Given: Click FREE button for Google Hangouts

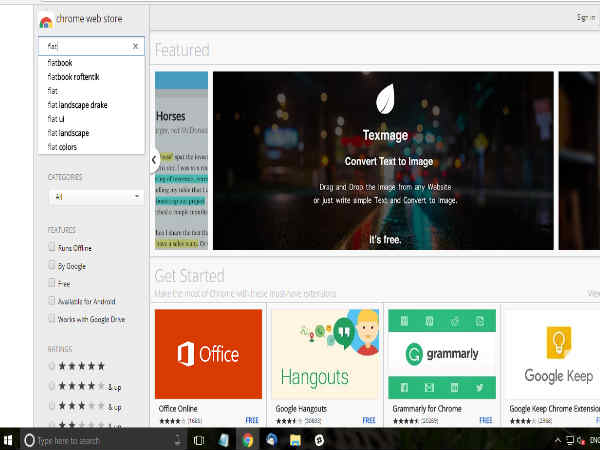Looking at the screenshot, I should (x=369, y=420).
